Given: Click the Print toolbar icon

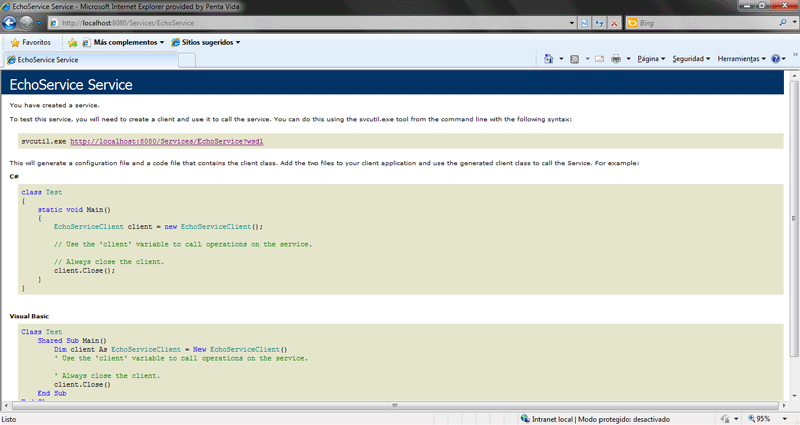Looking at the screenshot, I should pyautogui.click(x=616, y=59).
